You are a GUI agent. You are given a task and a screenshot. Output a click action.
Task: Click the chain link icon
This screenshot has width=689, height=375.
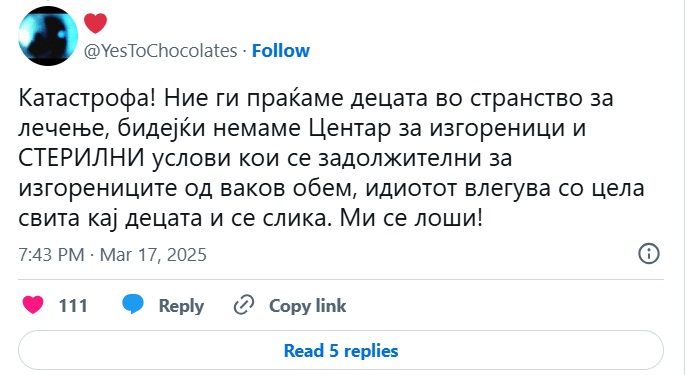point(244,305)
